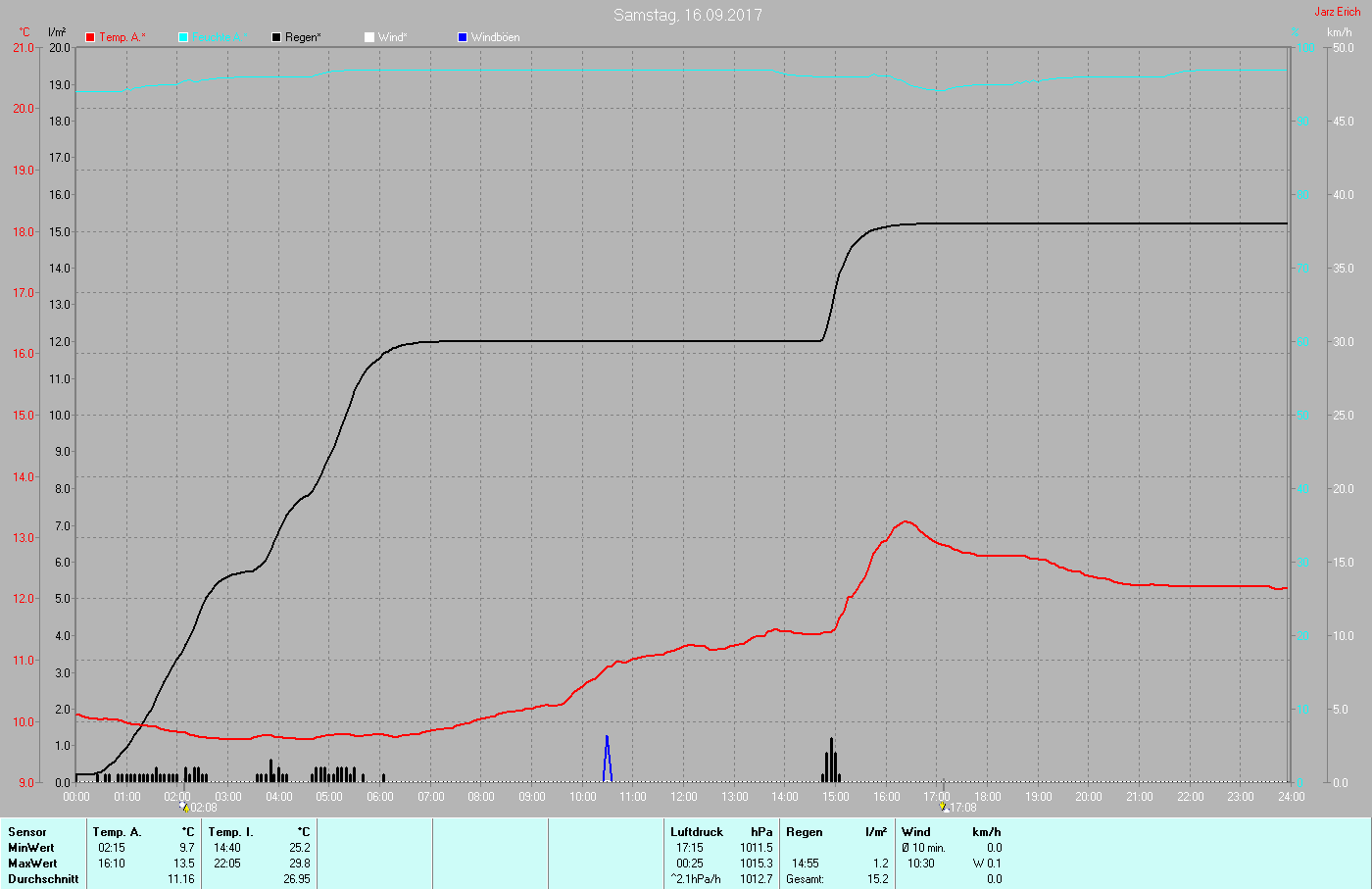Click the wind maximum time "10:30"
This screenshot has width=1372, height=889.
(x=921, y=864)
